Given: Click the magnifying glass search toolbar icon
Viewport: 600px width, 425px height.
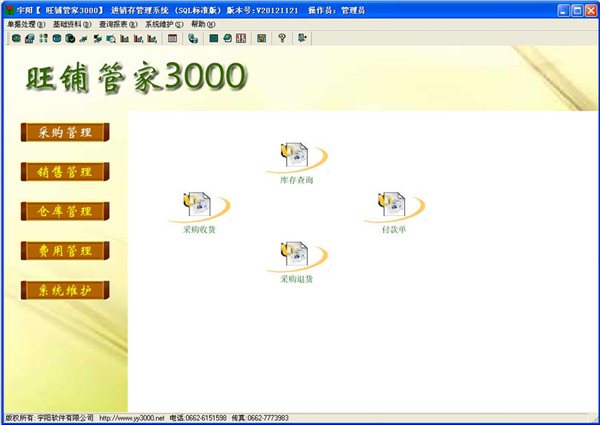Looking at the screenshot, I should click(x=111, y=38).
